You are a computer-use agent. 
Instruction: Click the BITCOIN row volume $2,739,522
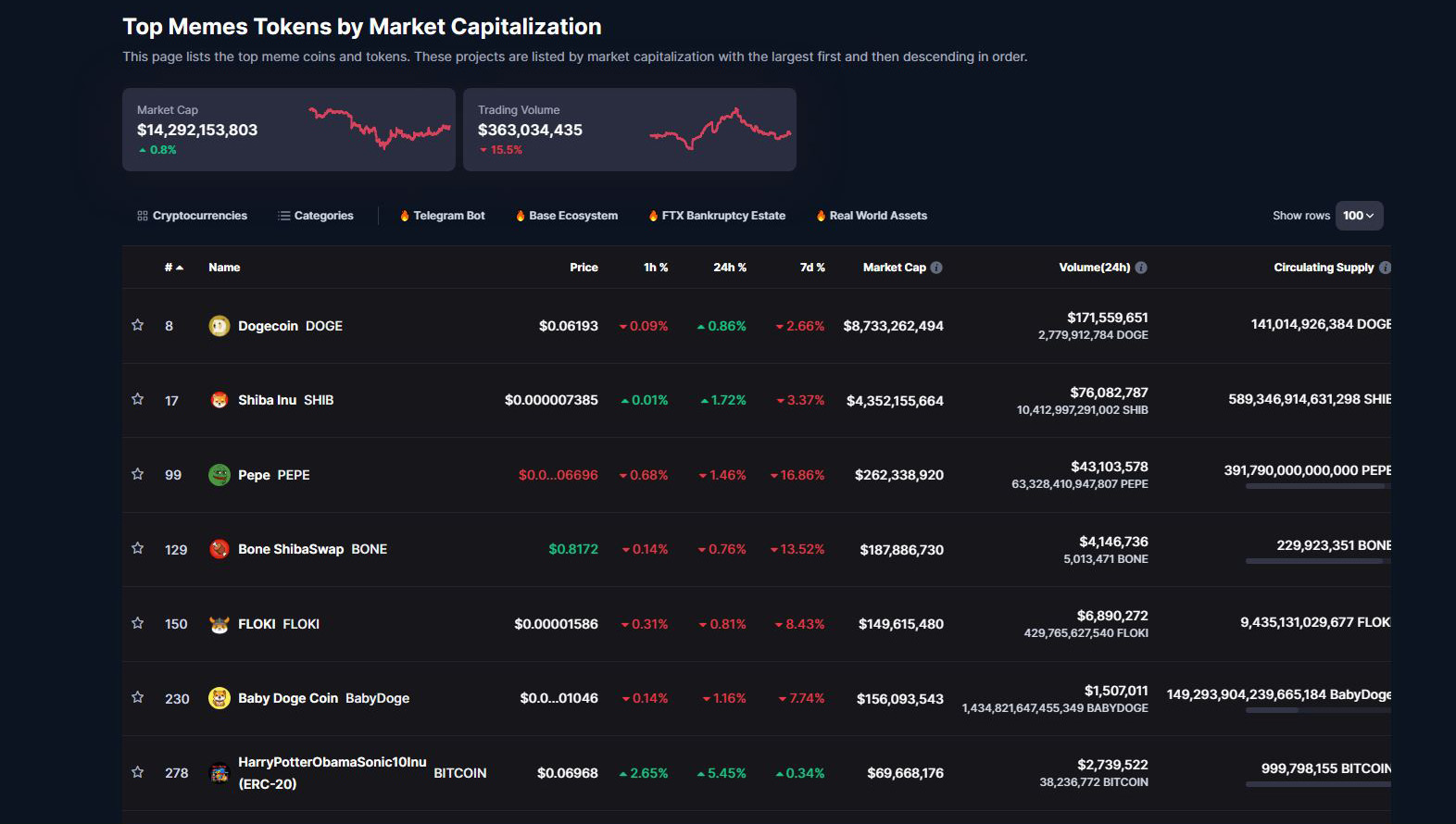1112,765
